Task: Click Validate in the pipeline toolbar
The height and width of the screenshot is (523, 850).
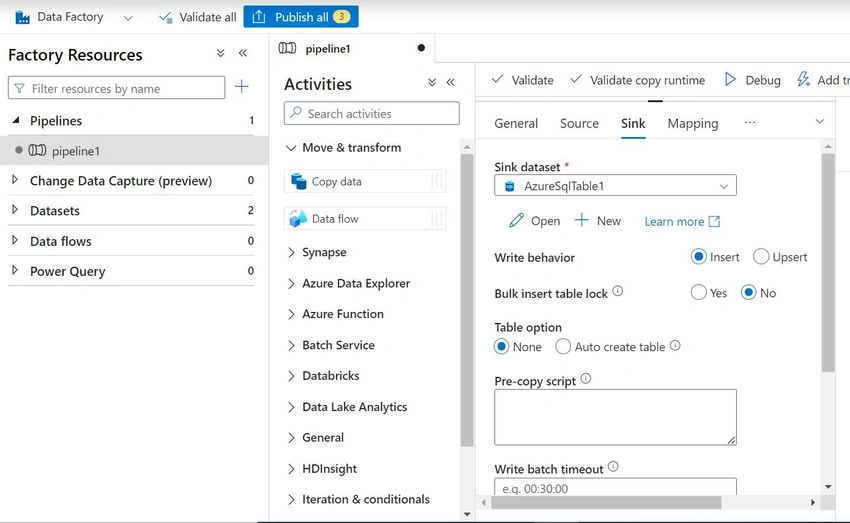Action: 522,80
